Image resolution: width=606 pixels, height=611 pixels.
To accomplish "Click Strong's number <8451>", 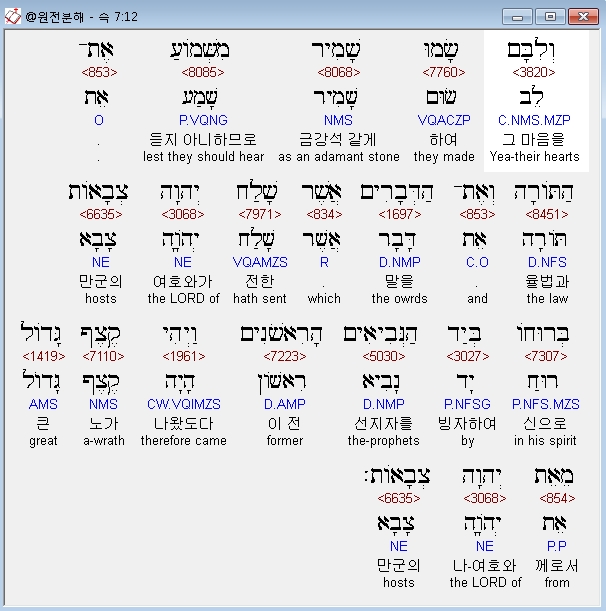I will 547,214.
